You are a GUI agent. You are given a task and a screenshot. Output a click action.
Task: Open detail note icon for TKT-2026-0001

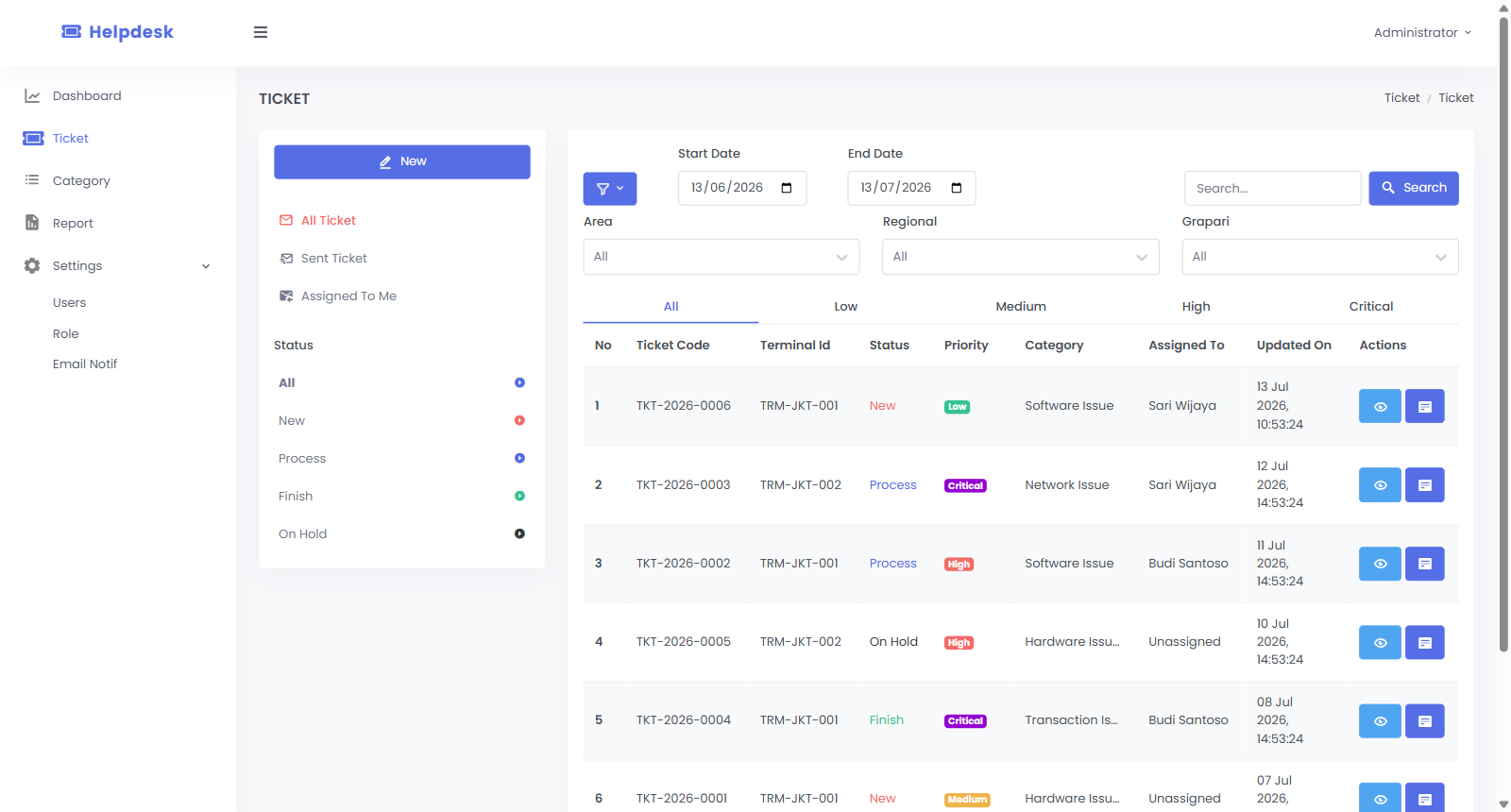click(1425, 798)
